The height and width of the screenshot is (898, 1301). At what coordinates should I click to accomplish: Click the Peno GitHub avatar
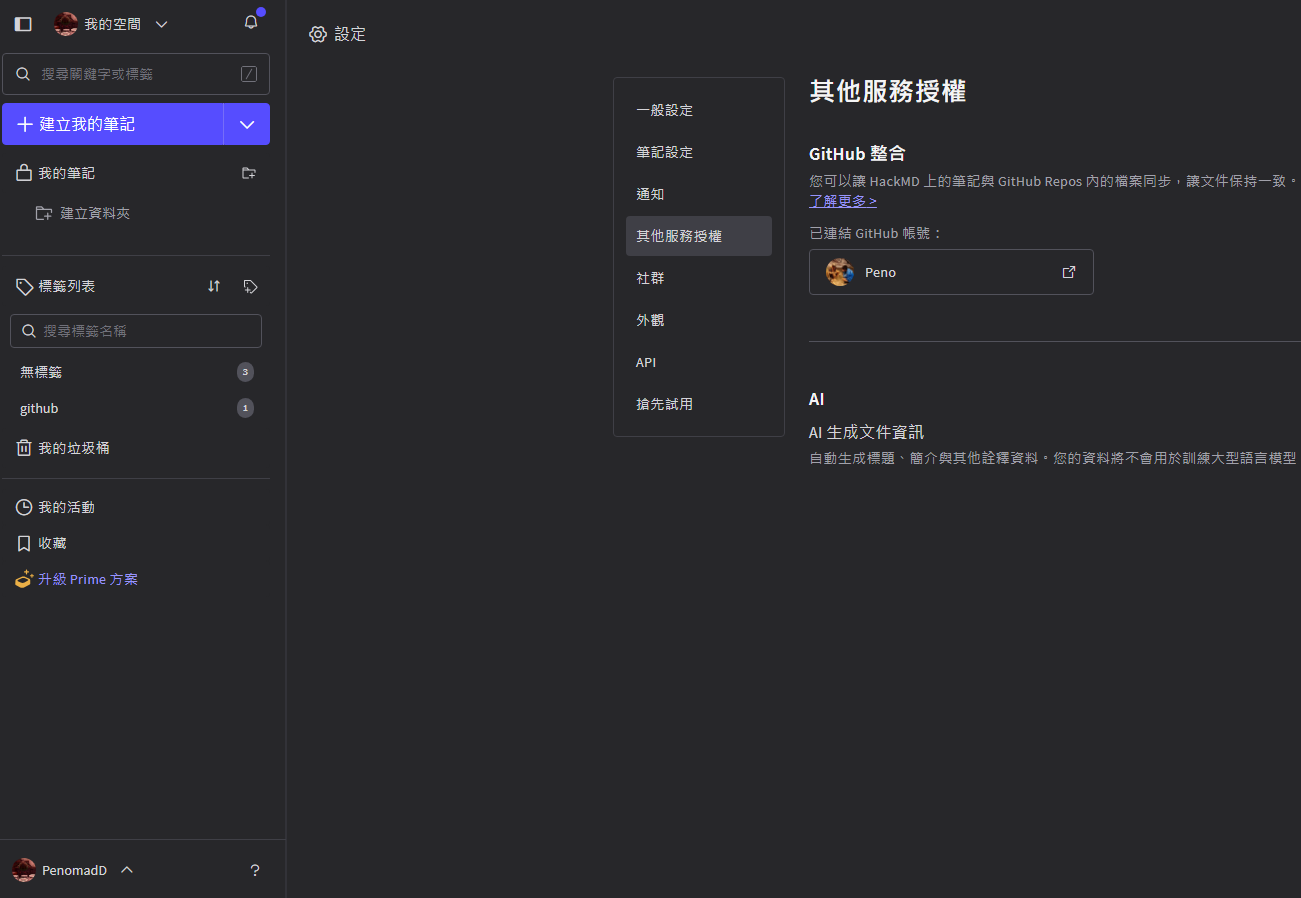(x=840, y=272)
